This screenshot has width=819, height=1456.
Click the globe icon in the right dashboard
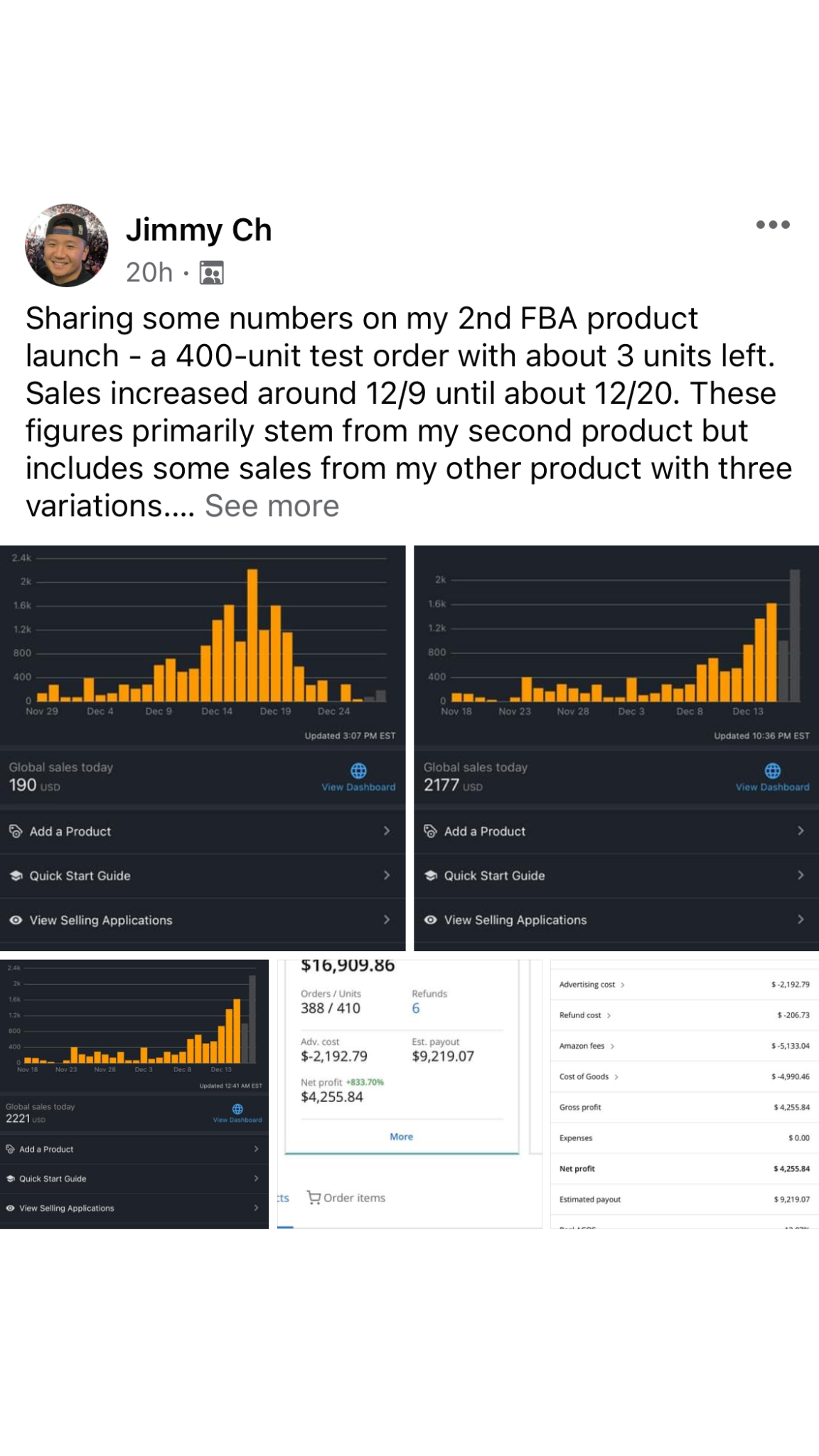(773, 771)
